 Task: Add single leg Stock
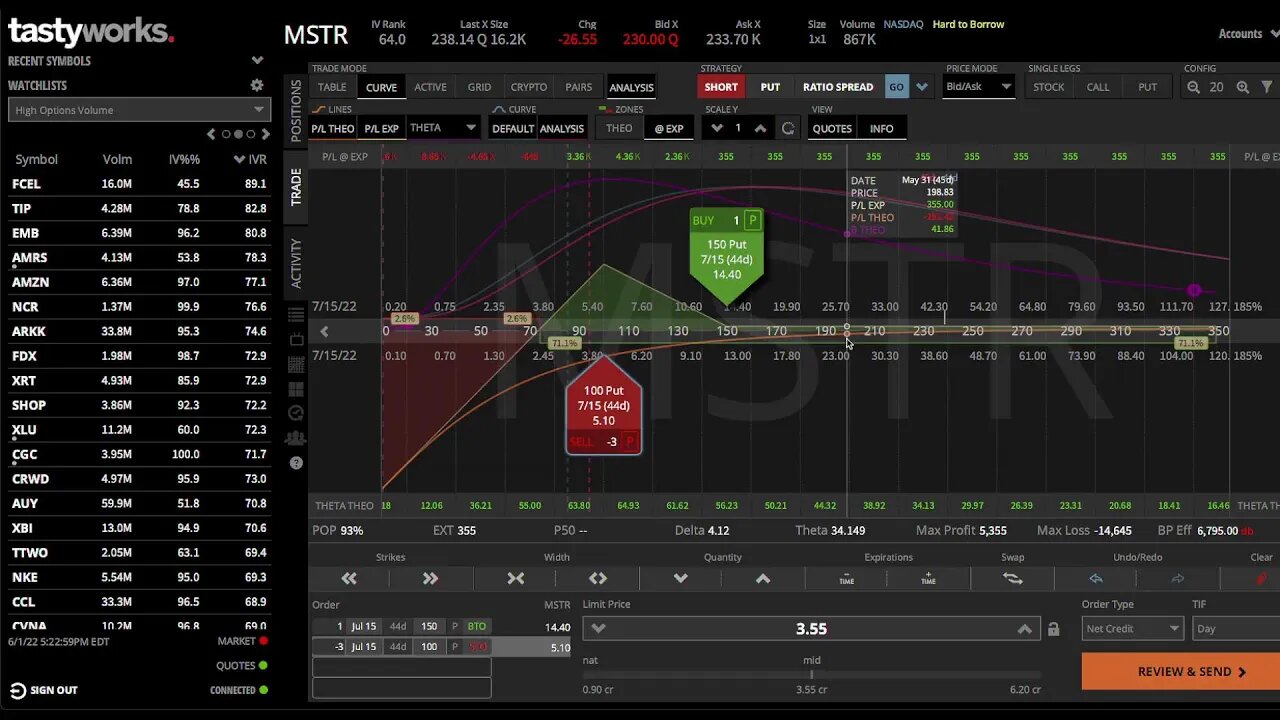click(x=1049, y=87)
